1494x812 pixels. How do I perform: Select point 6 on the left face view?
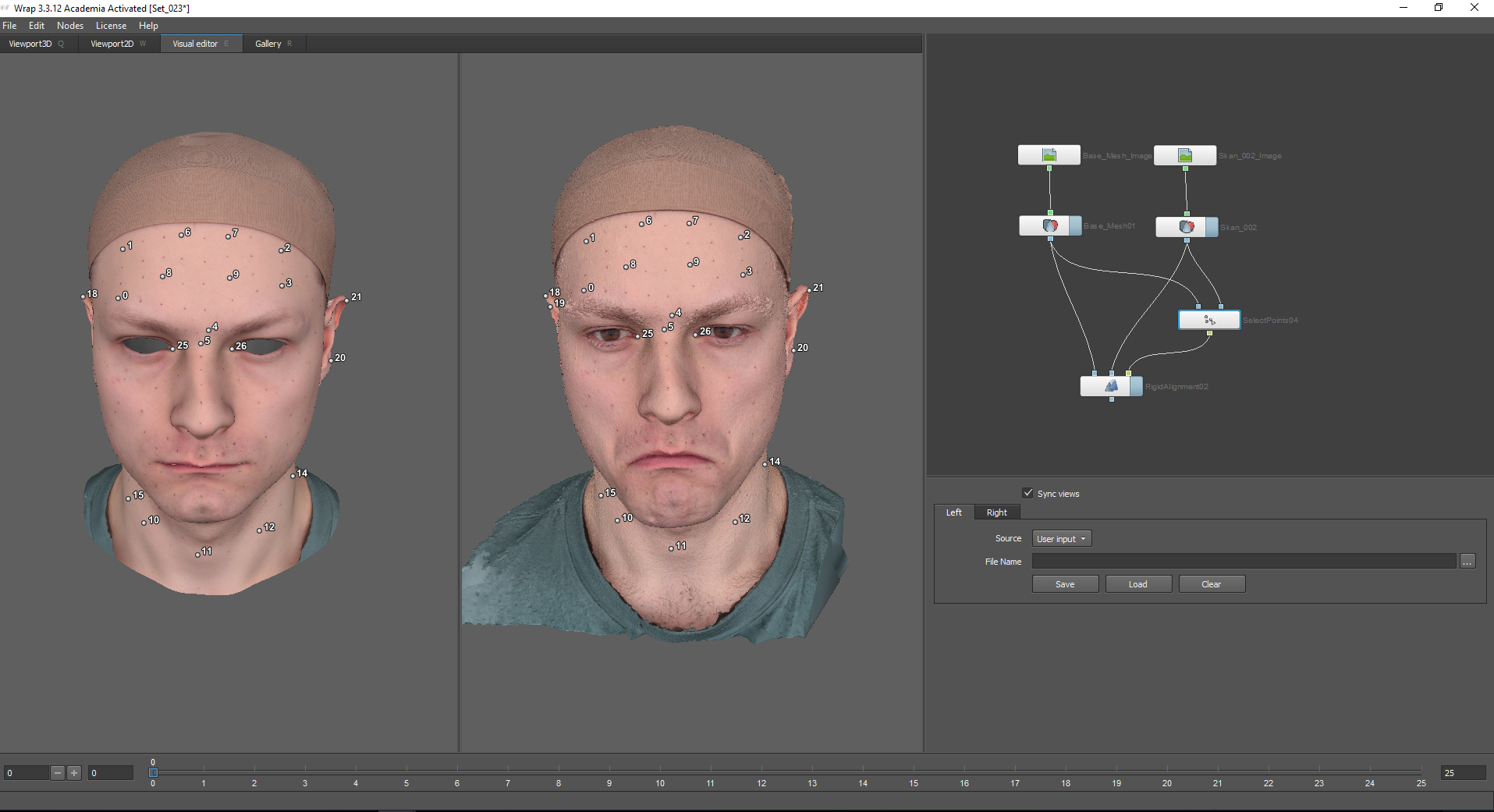click(x=180, y=235)
